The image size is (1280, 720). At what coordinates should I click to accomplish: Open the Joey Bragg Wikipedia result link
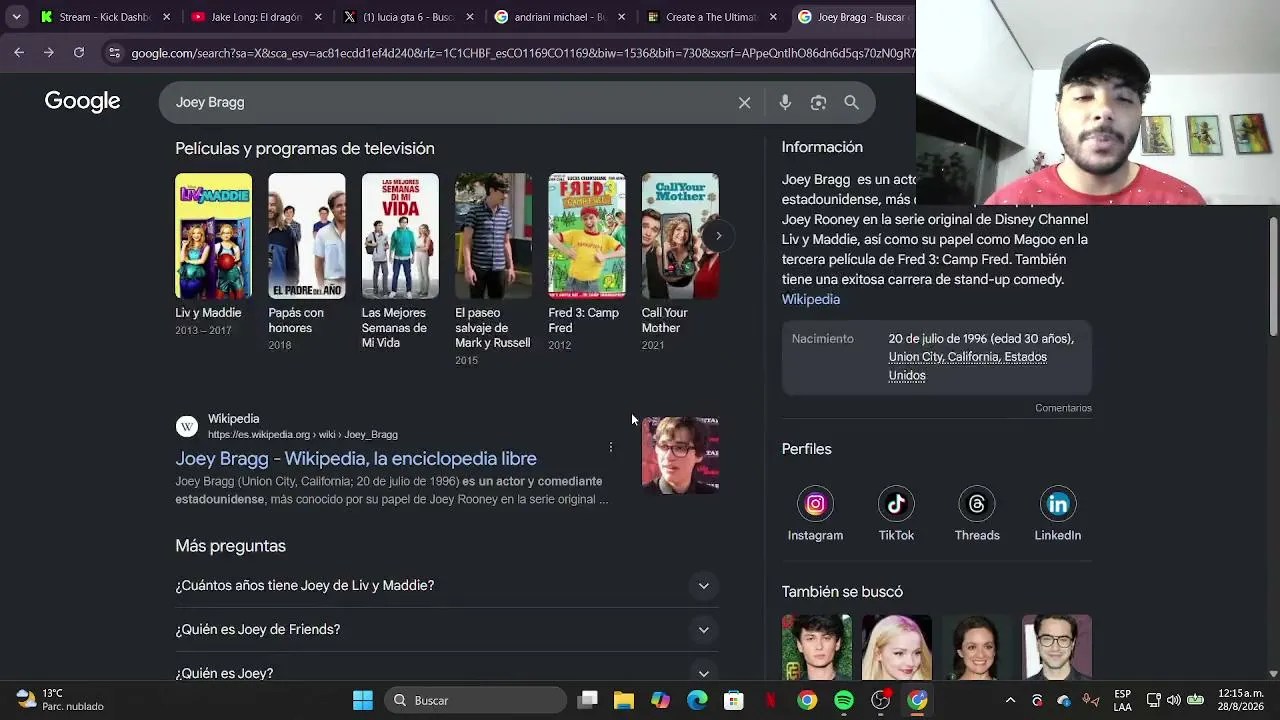356,459
